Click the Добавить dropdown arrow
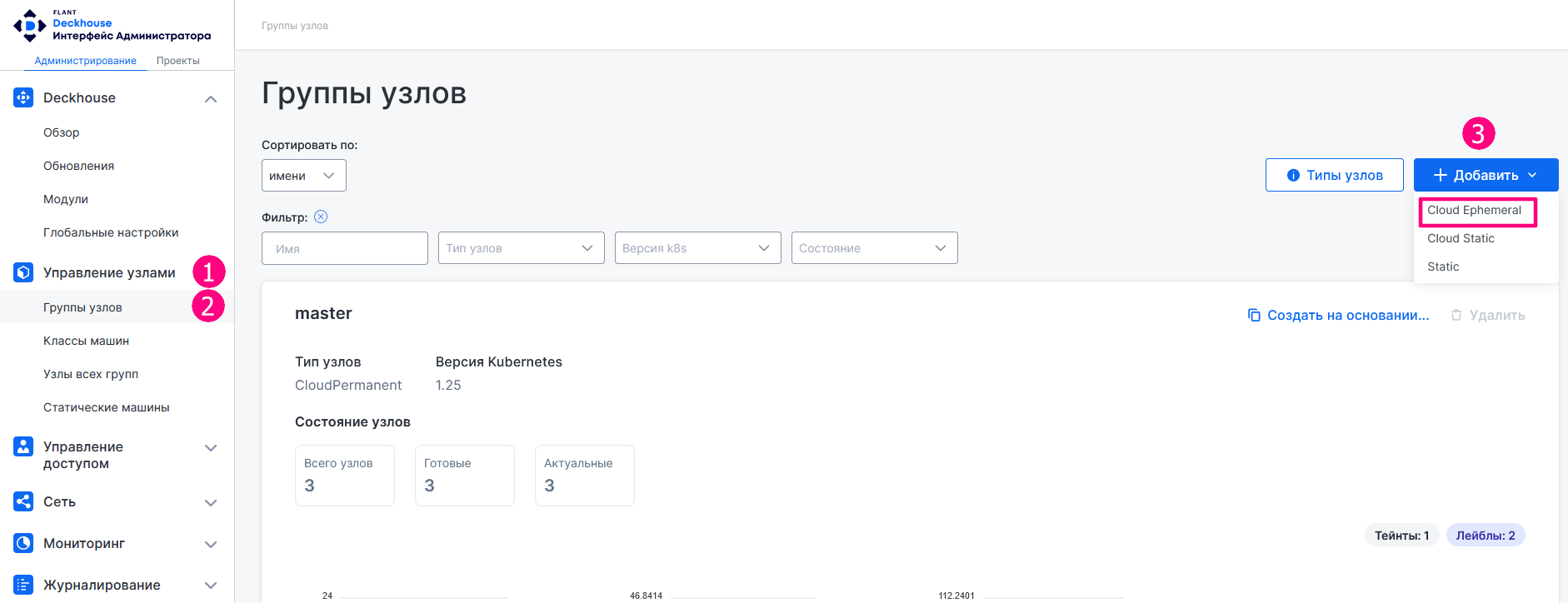Image resolution: width=1568 pixels, height=603 pixels. click(1532, 175)
